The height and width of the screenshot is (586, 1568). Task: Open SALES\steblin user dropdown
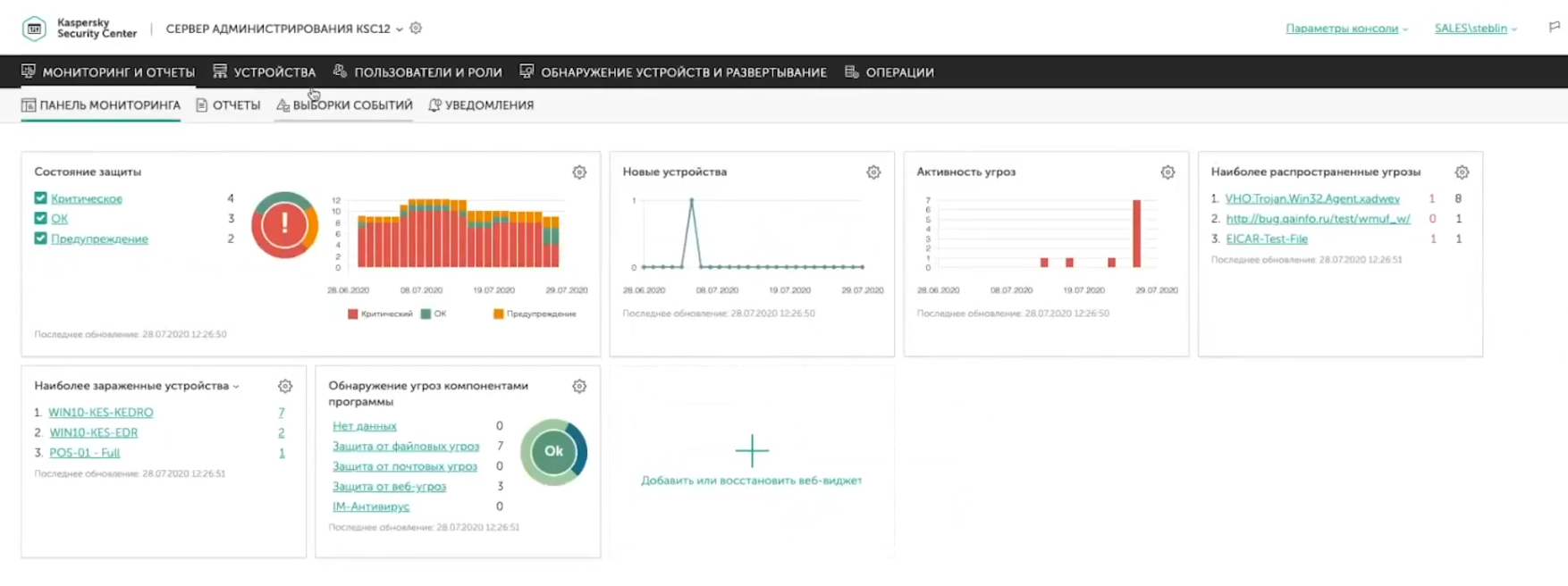[1476, 29]
